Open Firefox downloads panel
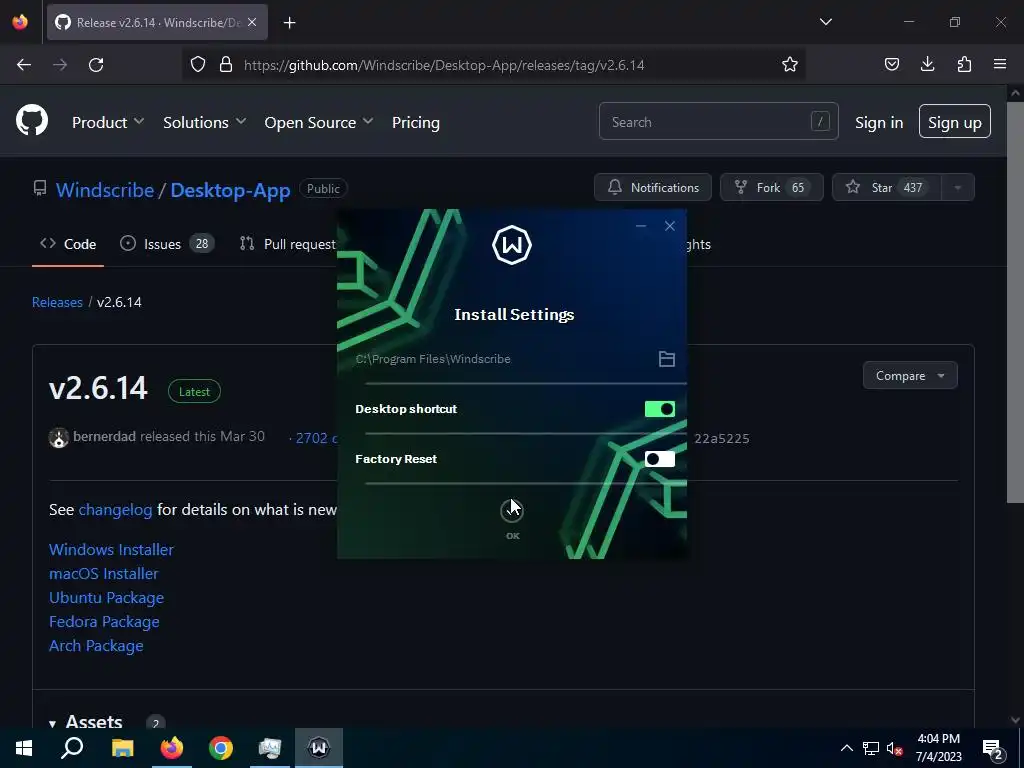The height and width of the screenshot is (768, 1024). coord(927,65)
